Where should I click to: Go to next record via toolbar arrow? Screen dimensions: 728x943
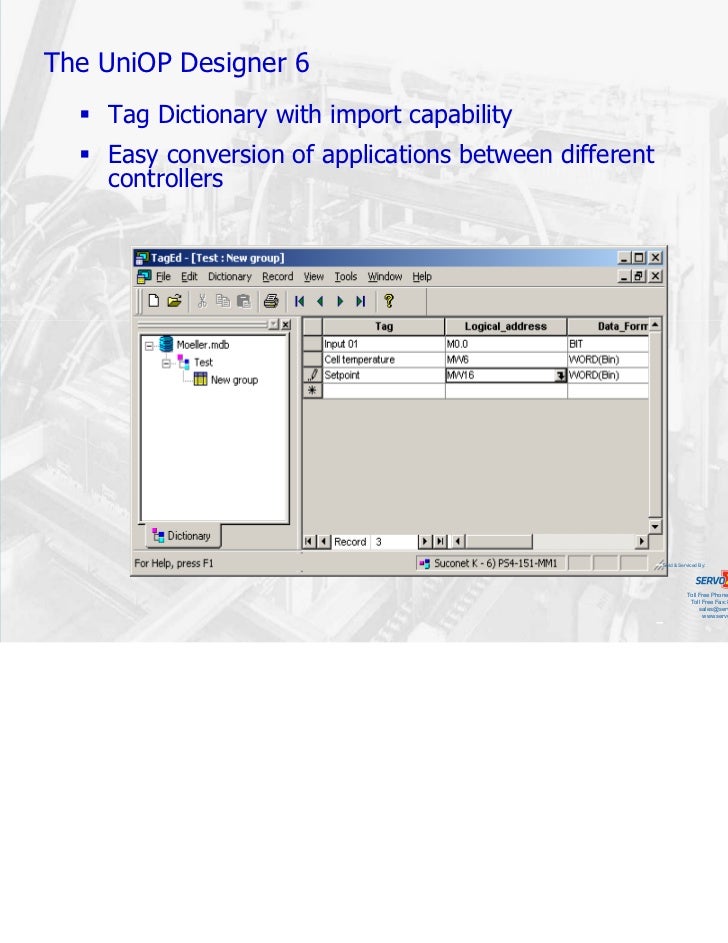[340, 301]
